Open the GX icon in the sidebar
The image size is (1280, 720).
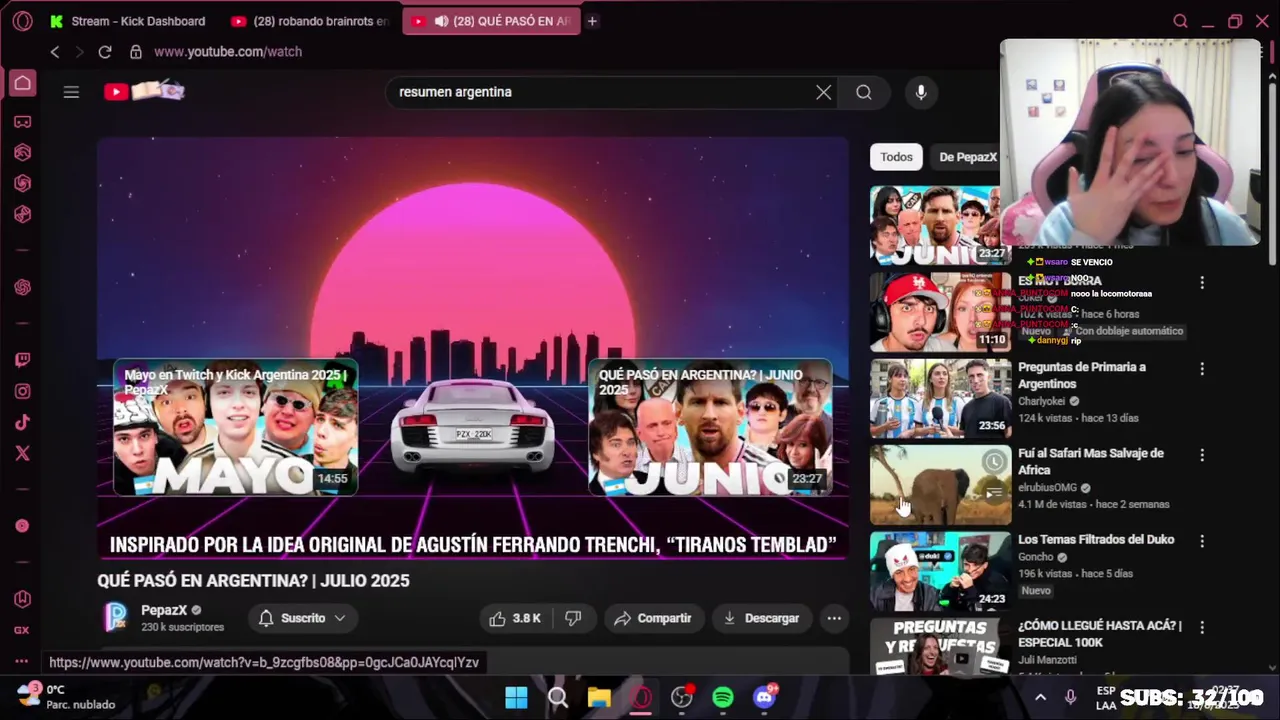22,630
